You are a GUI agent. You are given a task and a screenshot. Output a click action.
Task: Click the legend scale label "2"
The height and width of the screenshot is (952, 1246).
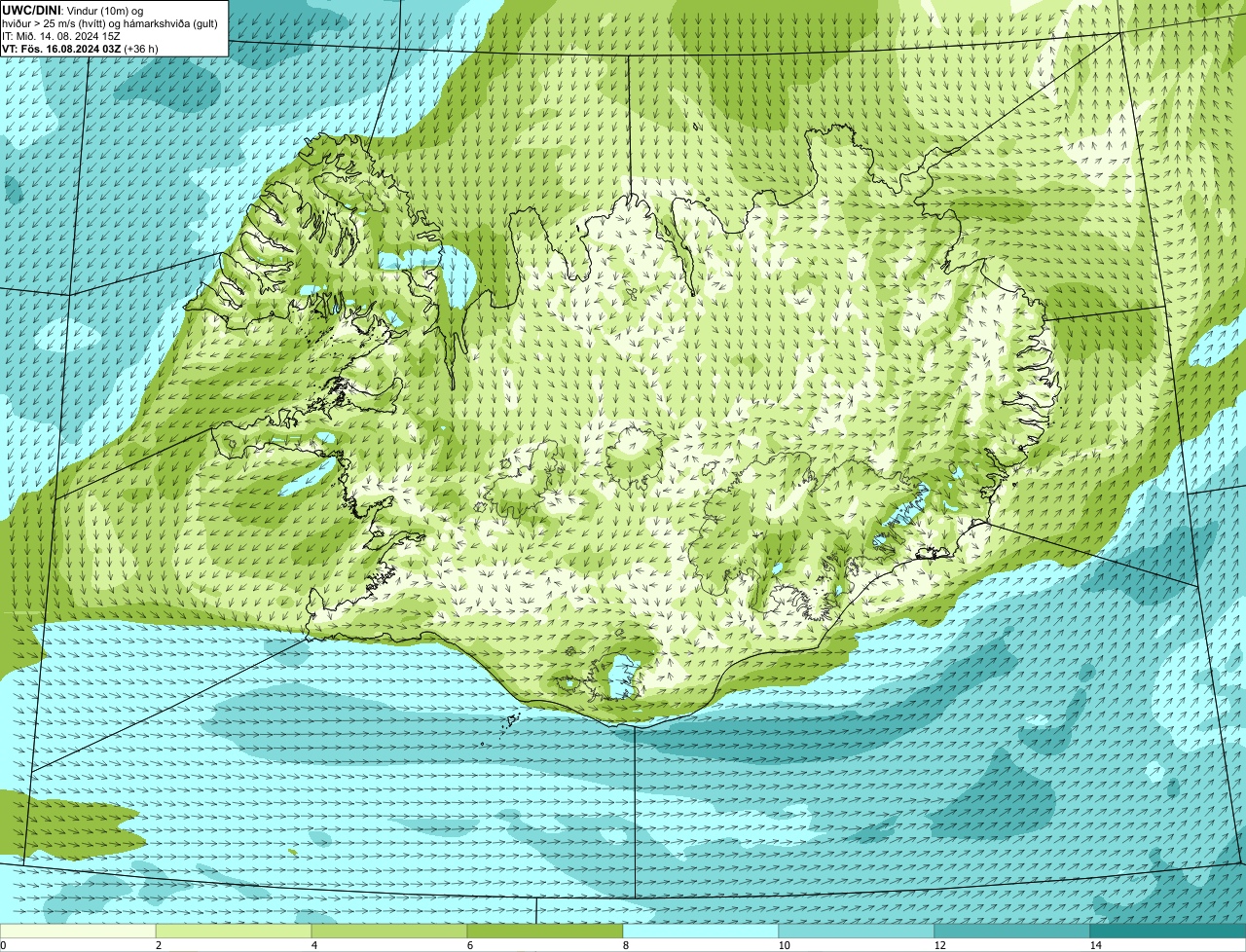click(158, 945)
